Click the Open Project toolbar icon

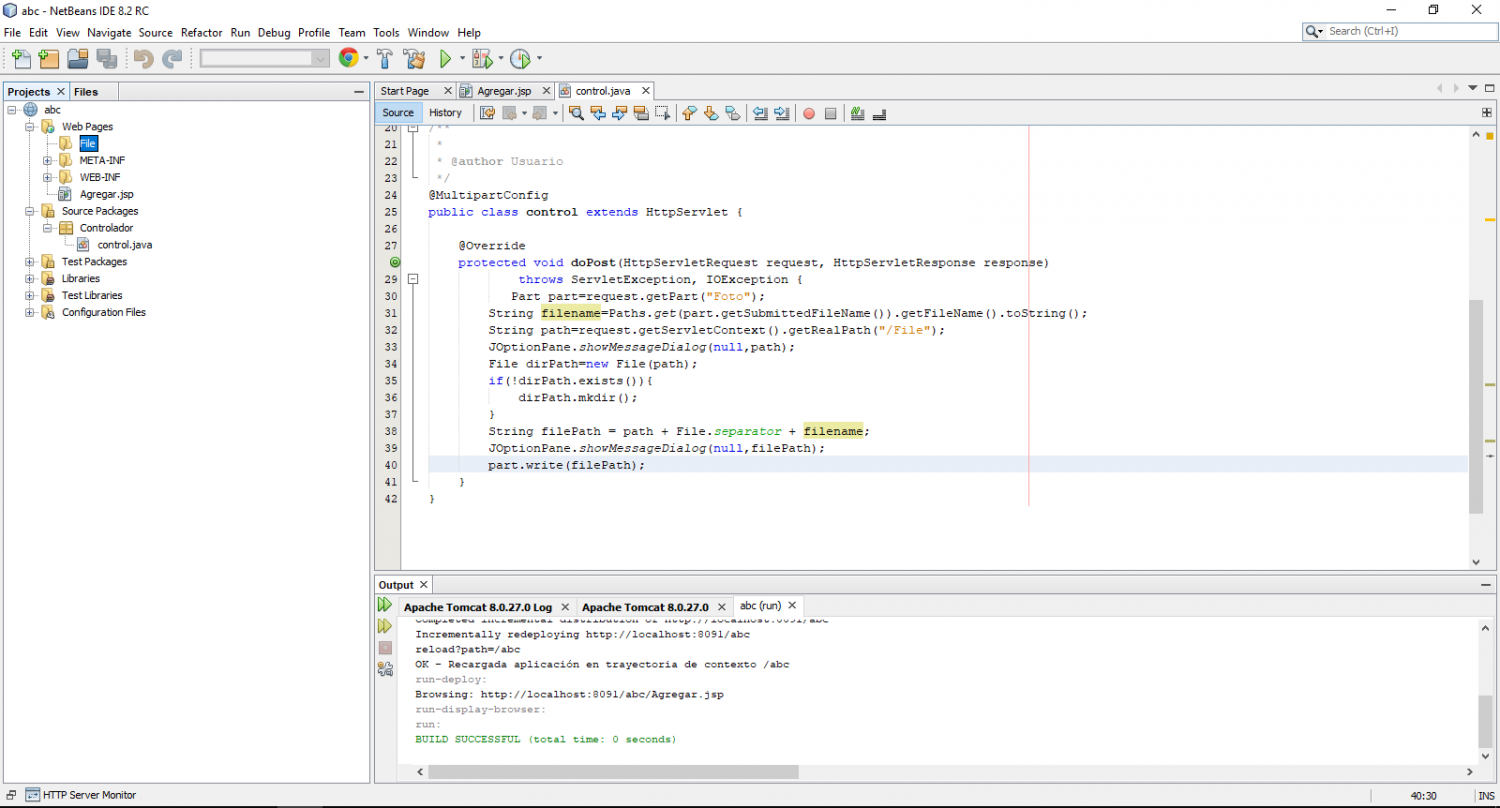pos(77,59)
